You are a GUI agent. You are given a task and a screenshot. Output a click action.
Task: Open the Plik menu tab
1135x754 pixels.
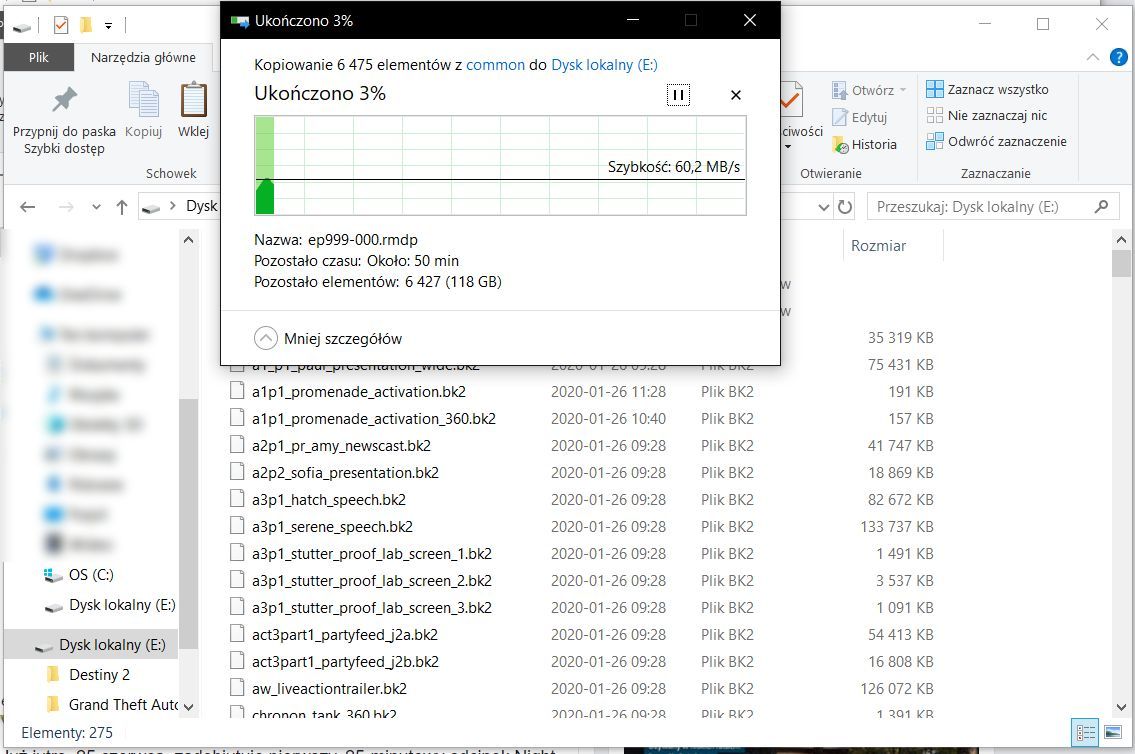click(38, 57)
